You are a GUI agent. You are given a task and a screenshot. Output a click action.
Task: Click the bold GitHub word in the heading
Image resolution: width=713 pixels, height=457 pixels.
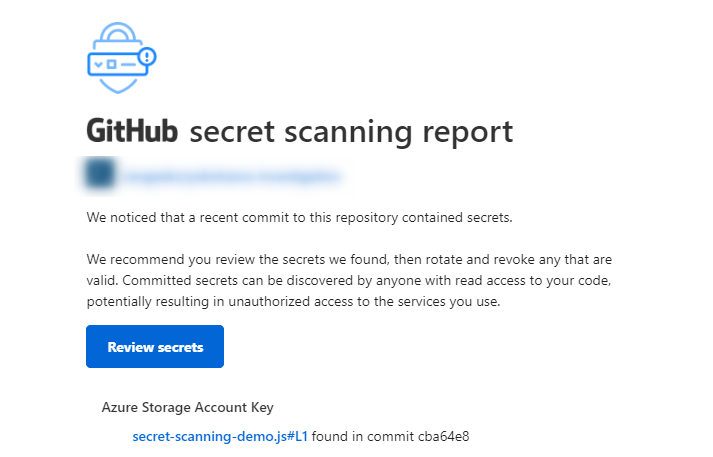132,131
